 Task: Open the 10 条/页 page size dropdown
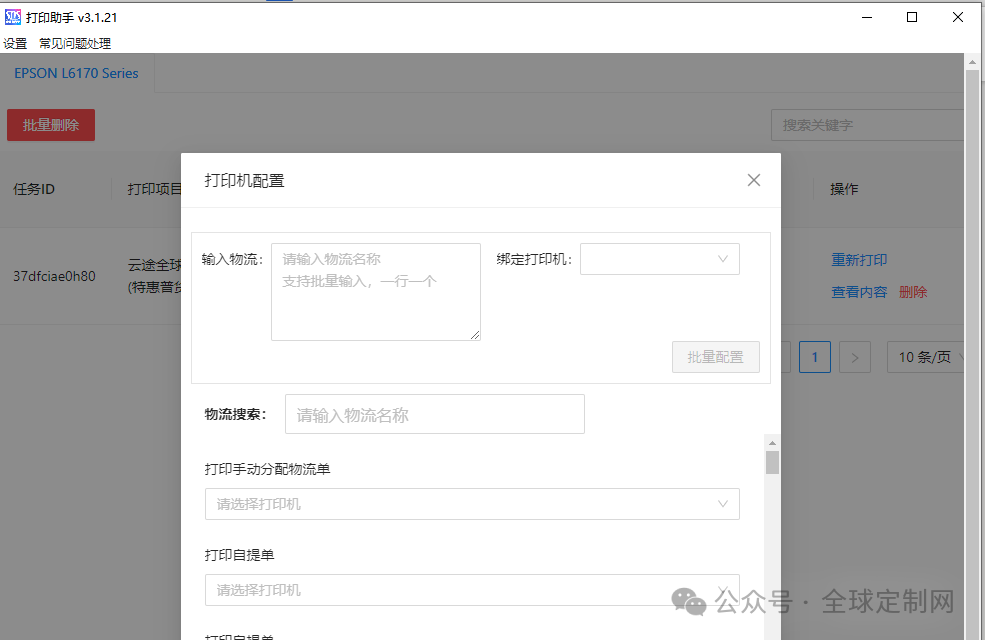pyautogui.click(x=926, y=357)
